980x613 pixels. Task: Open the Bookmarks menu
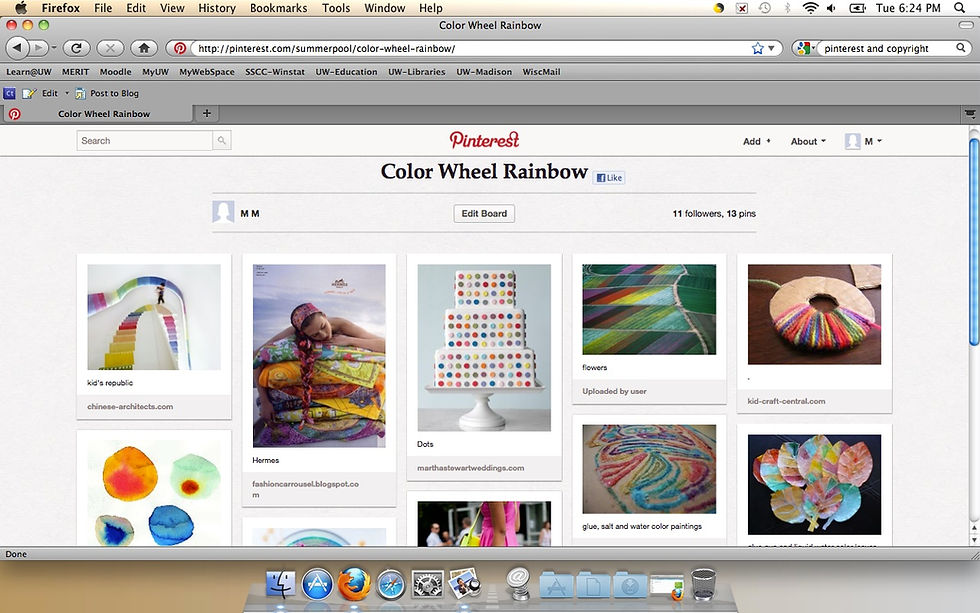[279, 8]
